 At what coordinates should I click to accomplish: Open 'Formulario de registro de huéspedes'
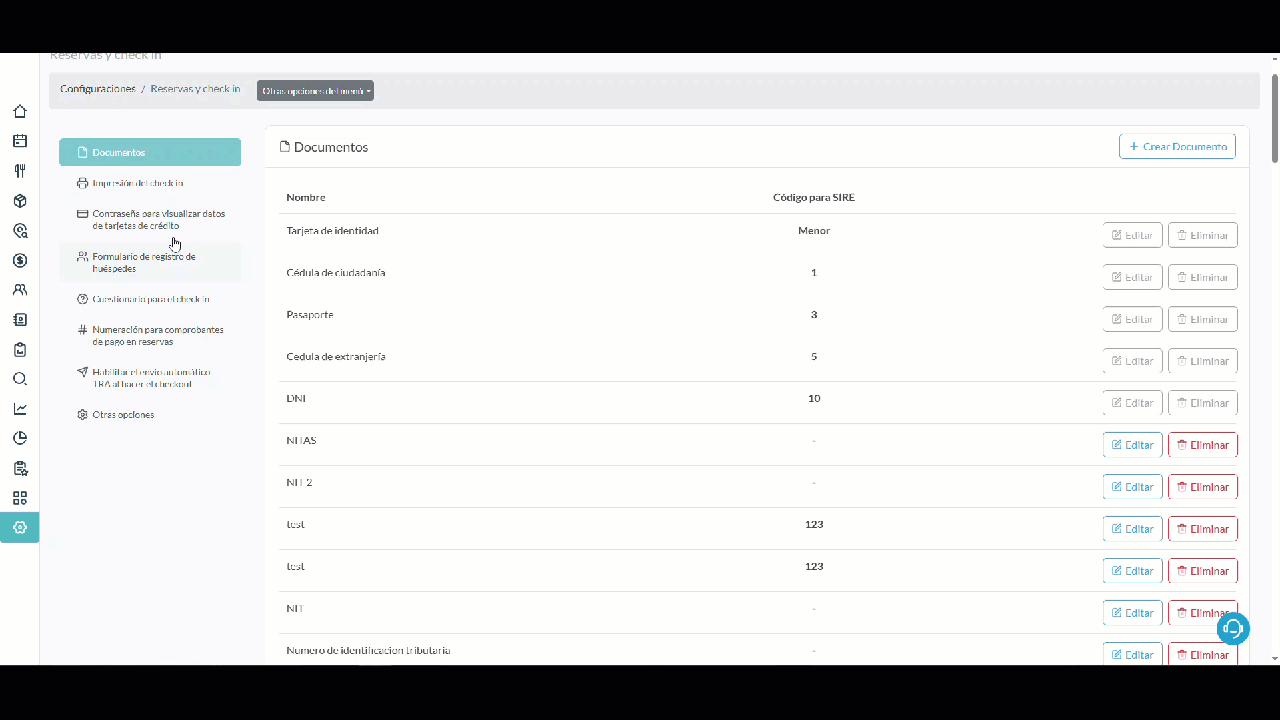[143, 263]
